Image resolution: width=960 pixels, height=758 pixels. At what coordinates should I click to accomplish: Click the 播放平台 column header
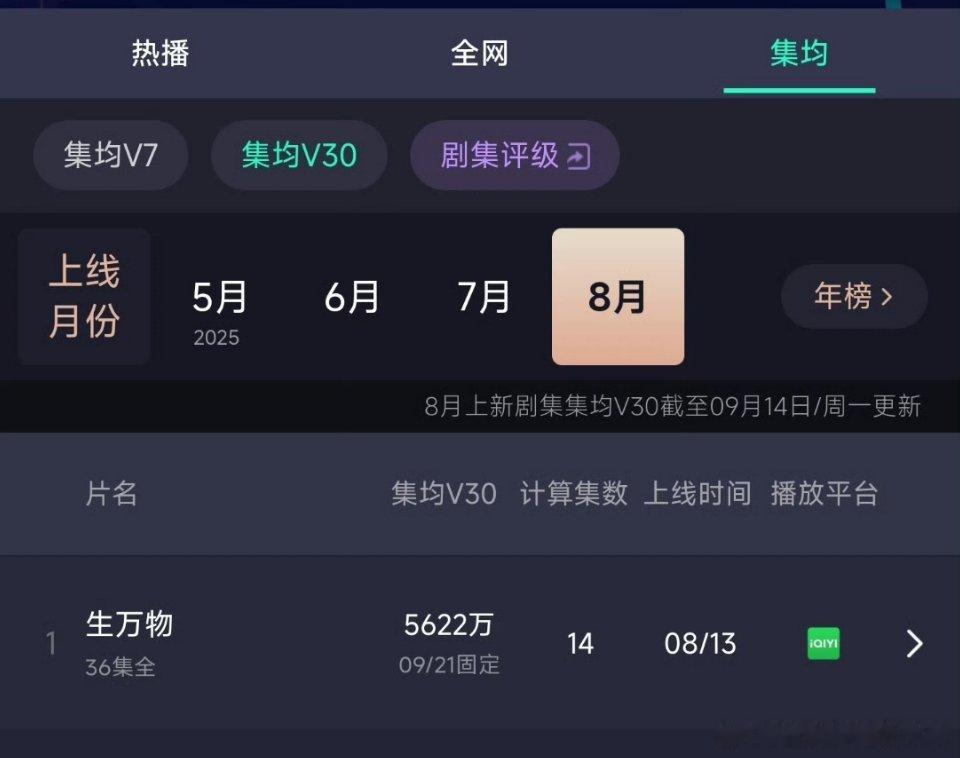(x=825, y=493)
